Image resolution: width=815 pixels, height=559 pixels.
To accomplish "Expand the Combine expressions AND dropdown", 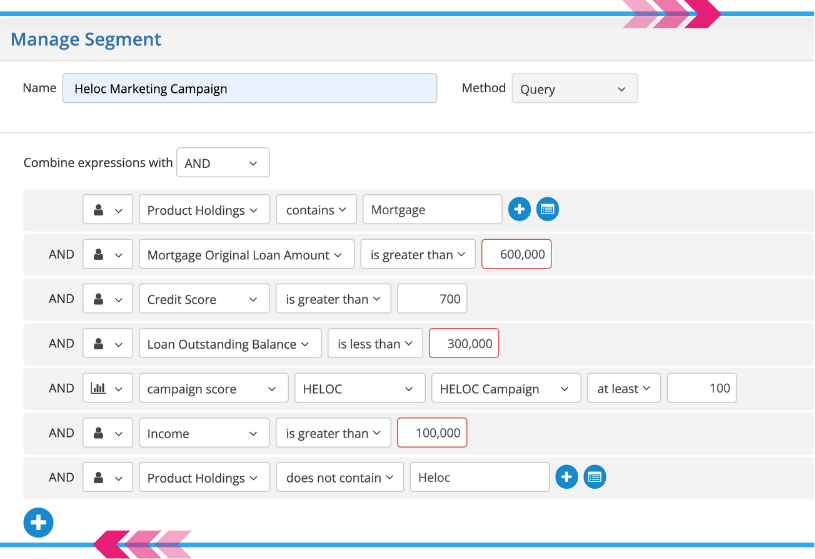I will (222, 163).
